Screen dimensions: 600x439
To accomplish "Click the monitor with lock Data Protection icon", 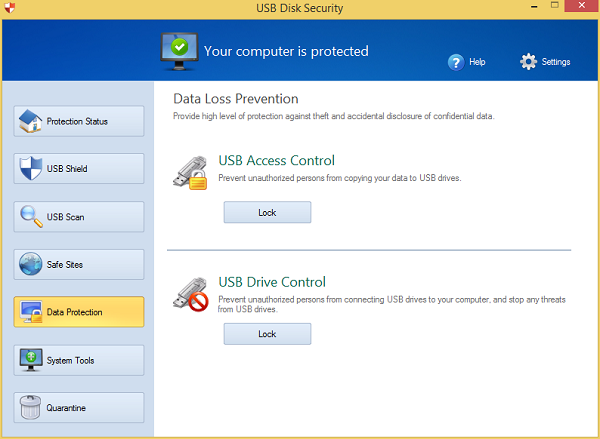I will tap(31, 312).
